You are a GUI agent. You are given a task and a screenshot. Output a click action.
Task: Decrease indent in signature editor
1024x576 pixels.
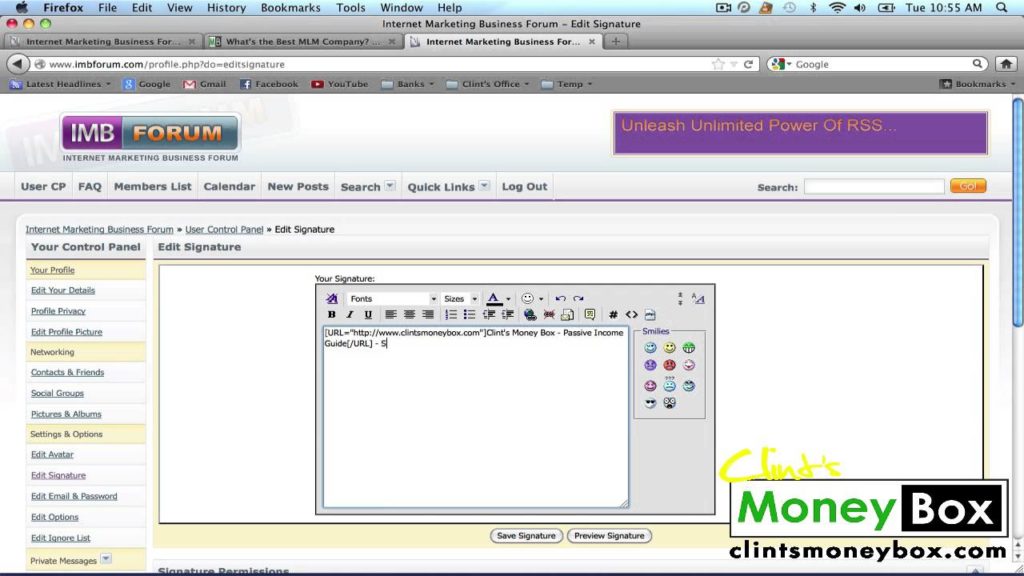[488, 315]
